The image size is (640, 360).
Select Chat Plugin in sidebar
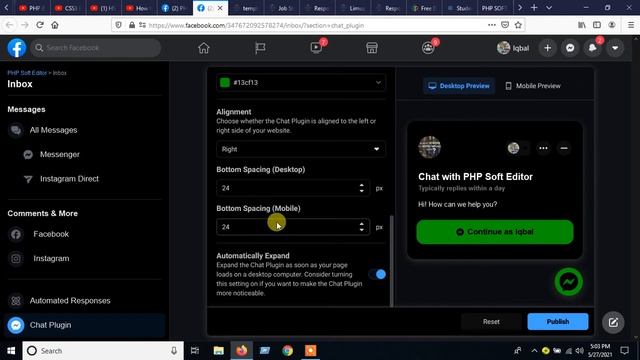click(x=84, y=325)
